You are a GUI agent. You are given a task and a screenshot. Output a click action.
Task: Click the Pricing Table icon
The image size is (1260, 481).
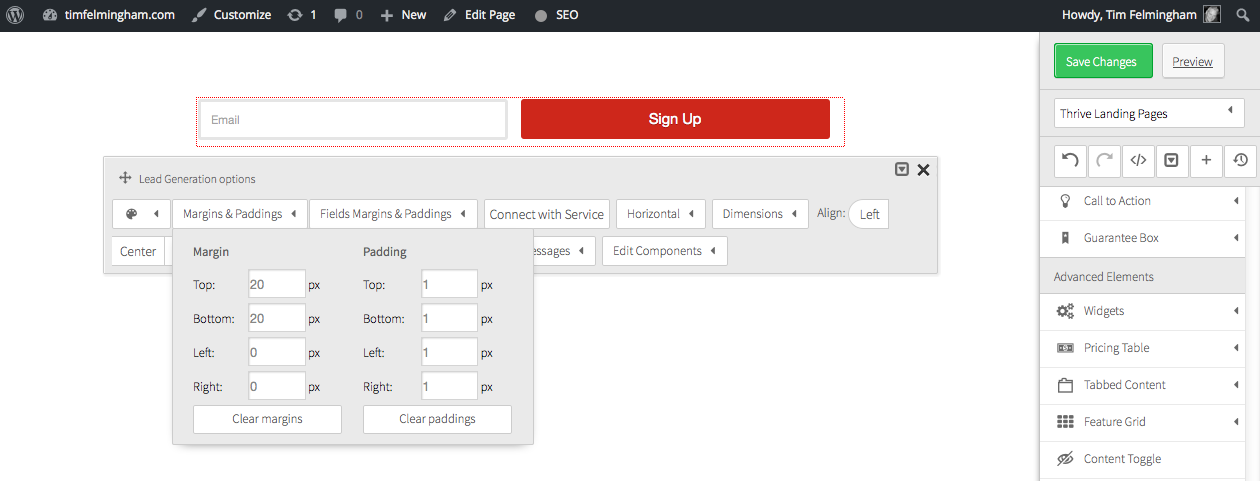coord(1065,348)
